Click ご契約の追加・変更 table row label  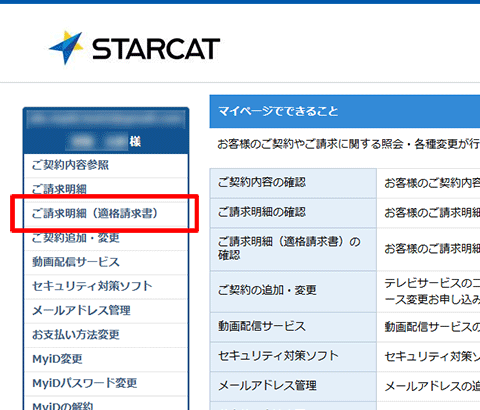[293, 291]
